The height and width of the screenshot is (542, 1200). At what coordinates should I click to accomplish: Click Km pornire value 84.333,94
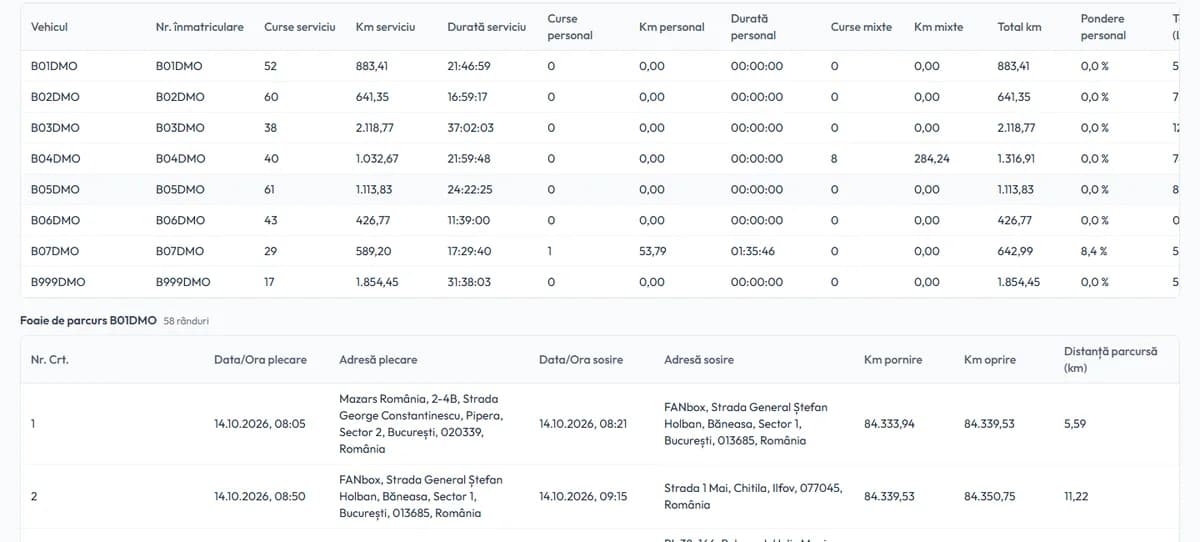889,424
